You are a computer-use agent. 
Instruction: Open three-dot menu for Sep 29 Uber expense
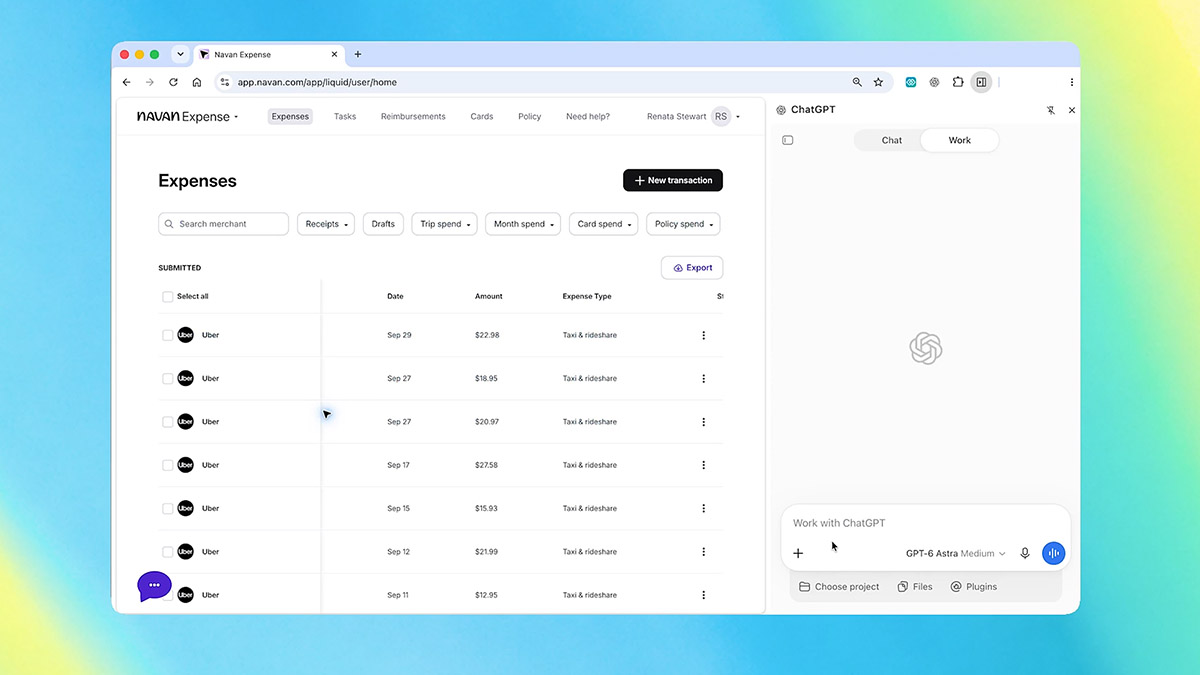704,335
